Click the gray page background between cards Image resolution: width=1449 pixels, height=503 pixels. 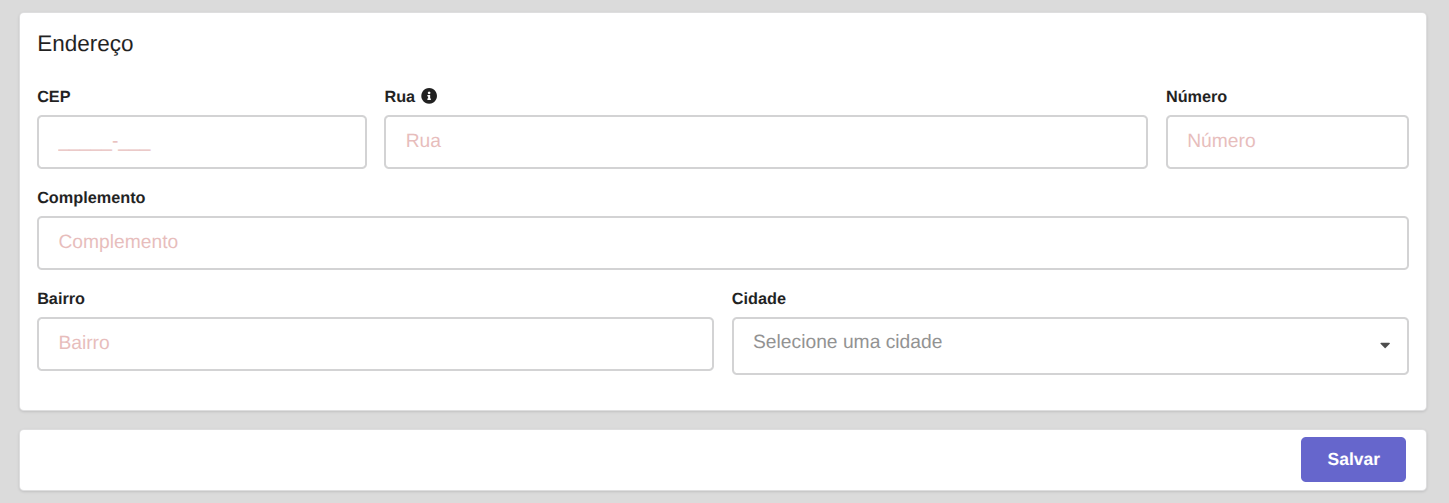(x=723, y=421)
